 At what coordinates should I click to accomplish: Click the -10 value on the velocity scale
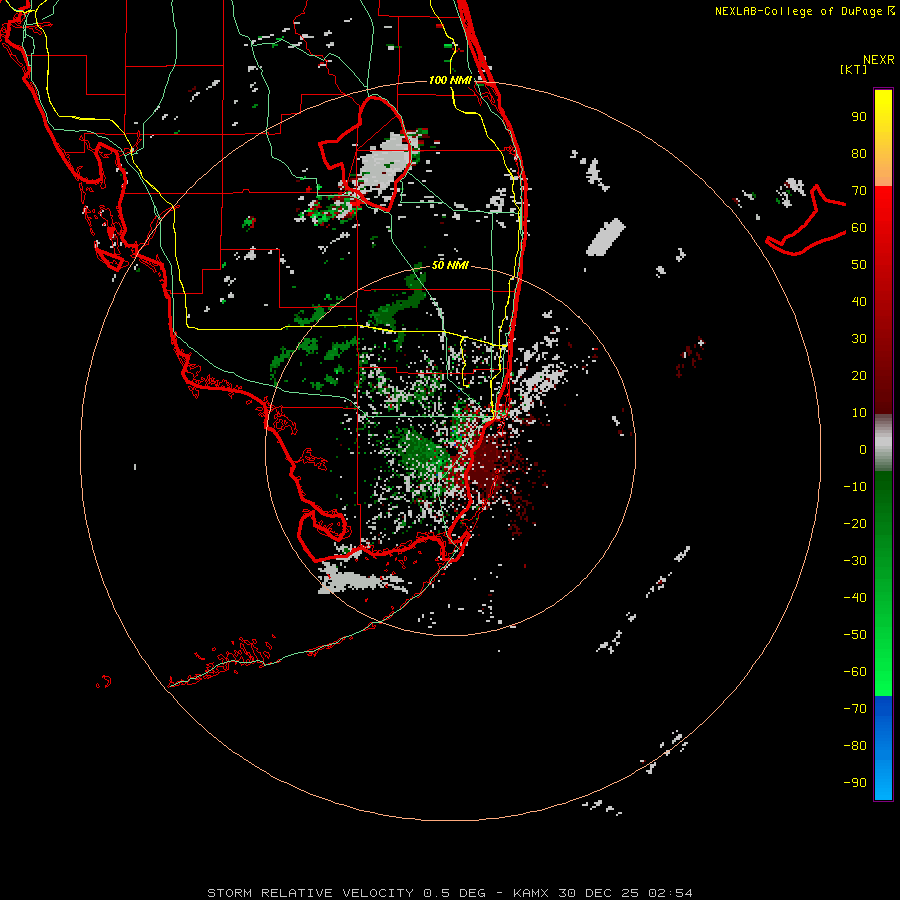[x=855, y=487]
